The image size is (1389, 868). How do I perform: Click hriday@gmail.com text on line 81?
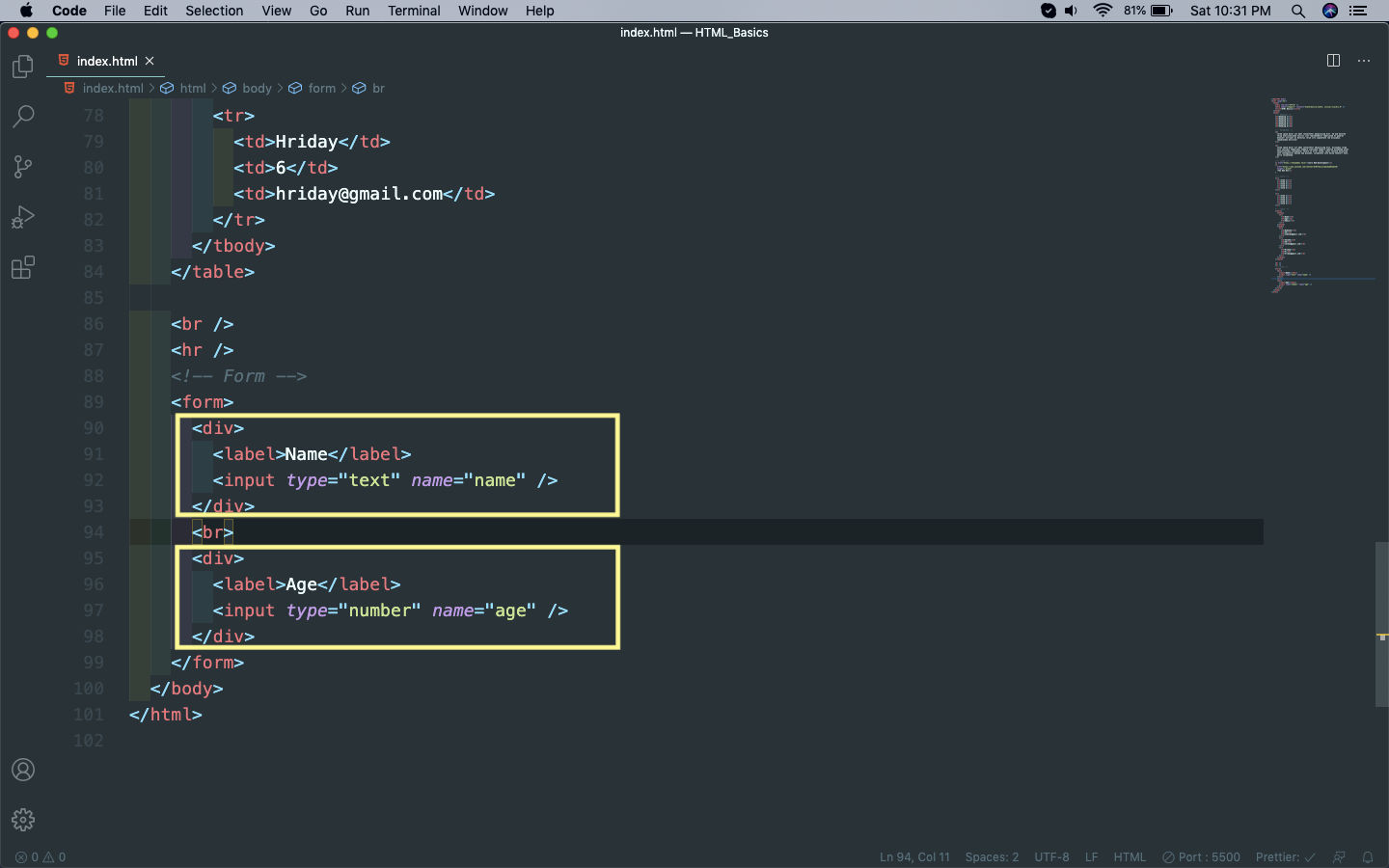[x=359, y=194]
